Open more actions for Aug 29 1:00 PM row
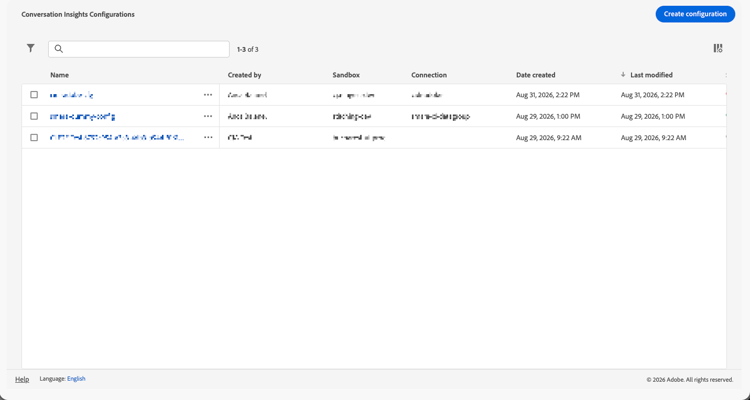Image resolution: width=750 pixels, height=400 pixels. point(208,116)
